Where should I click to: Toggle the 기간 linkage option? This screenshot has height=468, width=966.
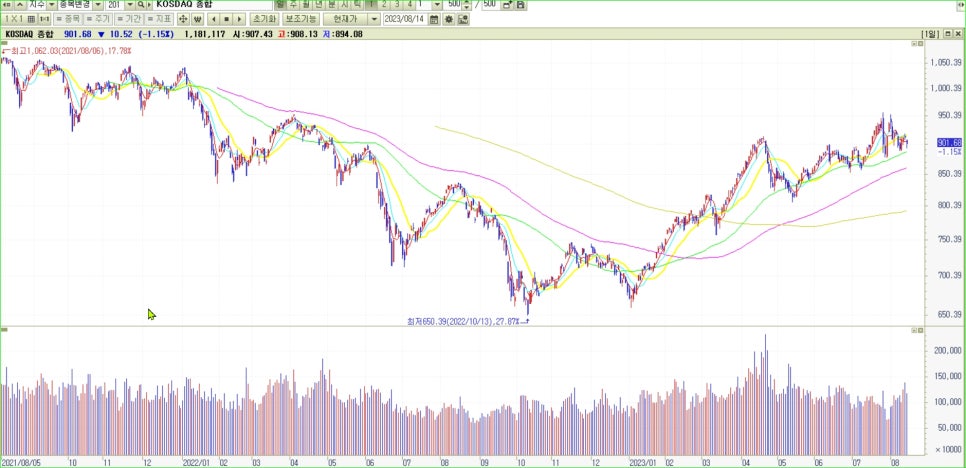[x=129, y=19]
